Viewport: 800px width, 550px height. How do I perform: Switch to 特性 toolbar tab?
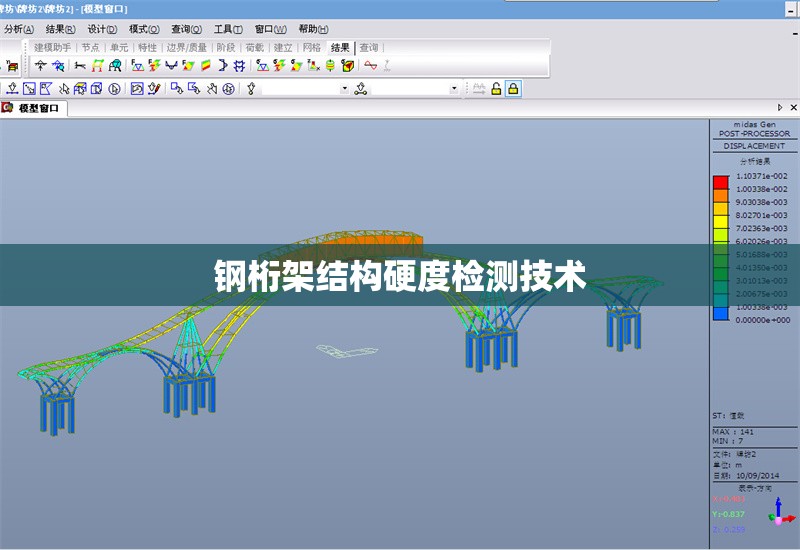point(147,47)
